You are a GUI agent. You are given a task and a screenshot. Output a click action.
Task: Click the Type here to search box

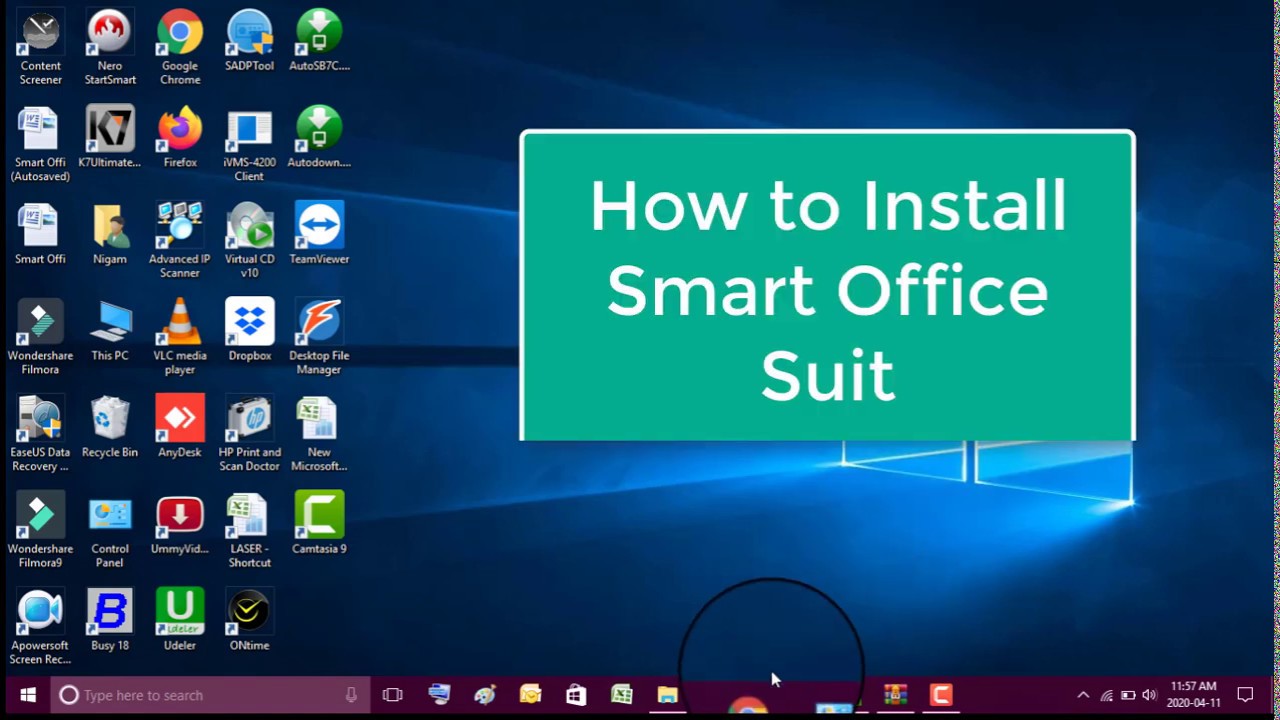[x=210, y=695]
